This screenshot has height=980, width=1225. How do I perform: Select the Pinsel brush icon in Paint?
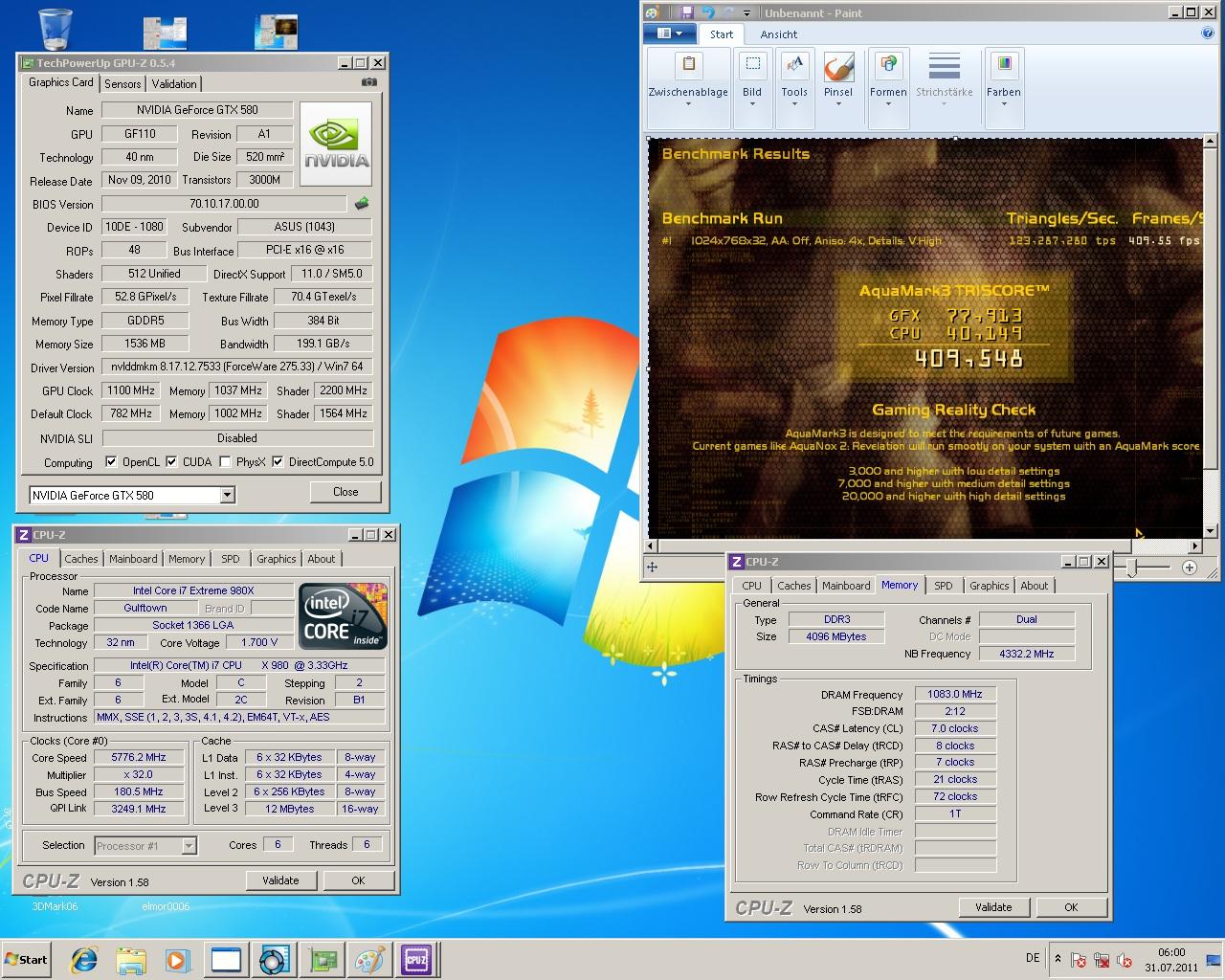click(838, 66)
